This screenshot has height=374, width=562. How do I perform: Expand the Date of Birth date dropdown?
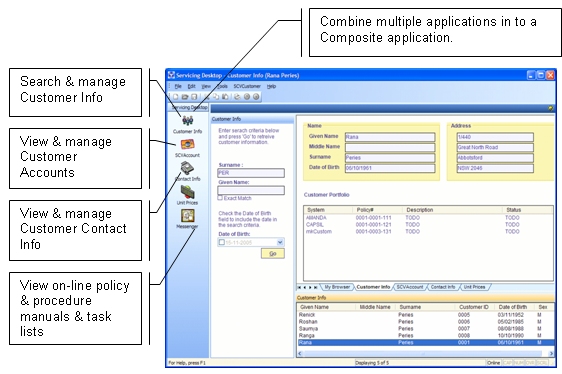(280, 242)
